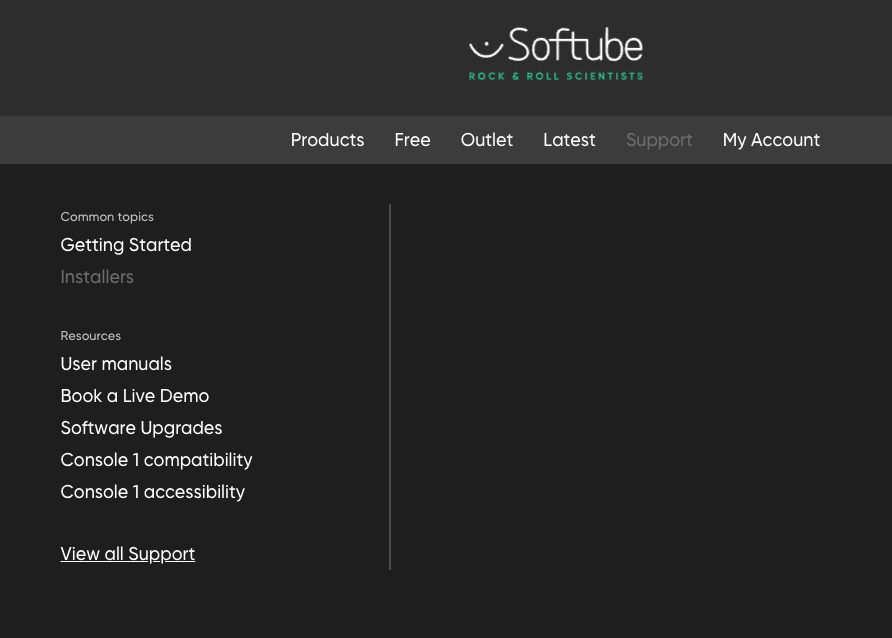892x638 pixels.
Task: Click the Resources section heading
Action: [x=90, y=336]
